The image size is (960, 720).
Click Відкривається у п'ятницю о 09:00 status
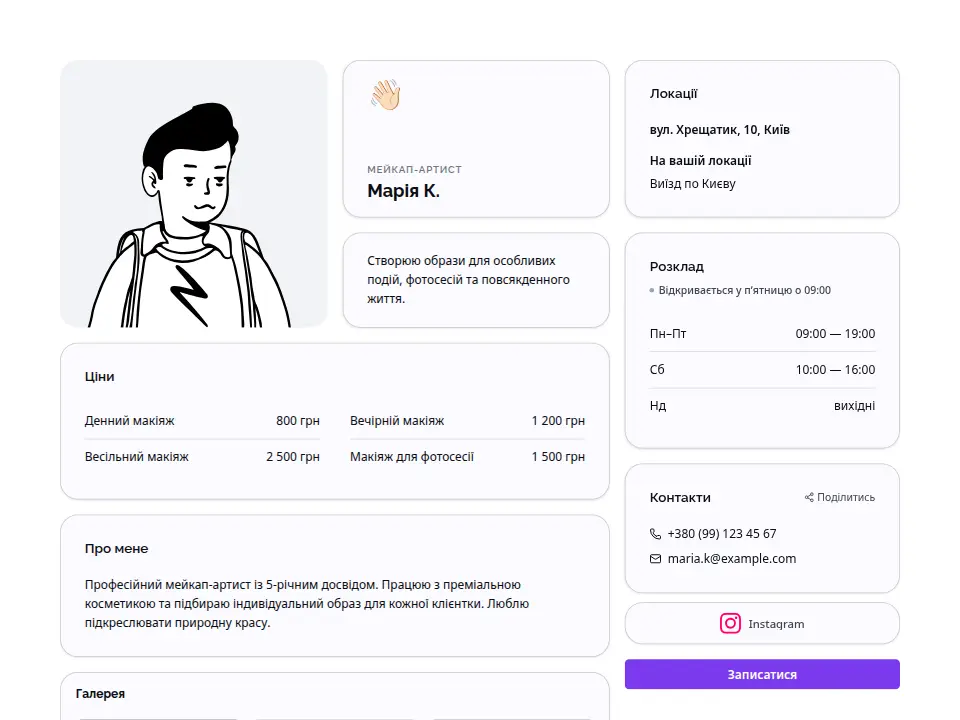coord(744,290)
